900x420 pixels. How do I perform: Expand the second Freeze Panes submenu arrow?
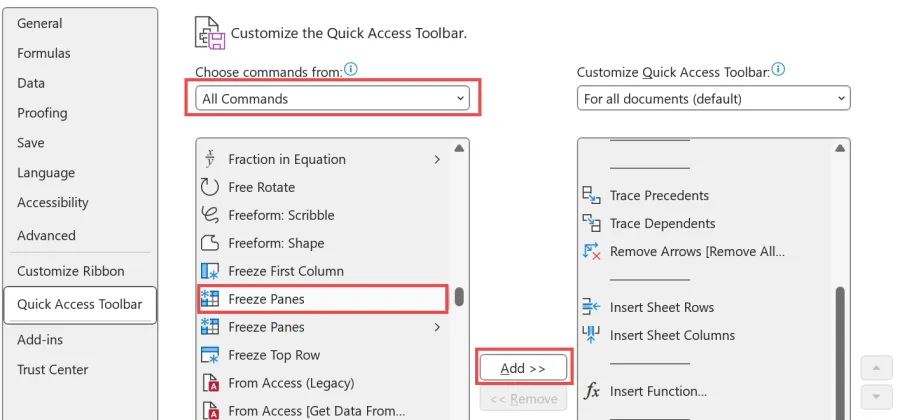click(437, 327)
